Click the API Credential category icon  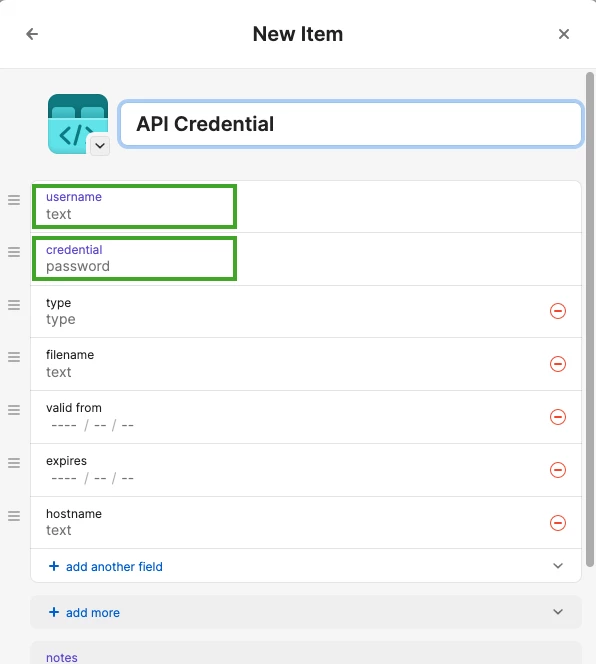coord(78,124)
